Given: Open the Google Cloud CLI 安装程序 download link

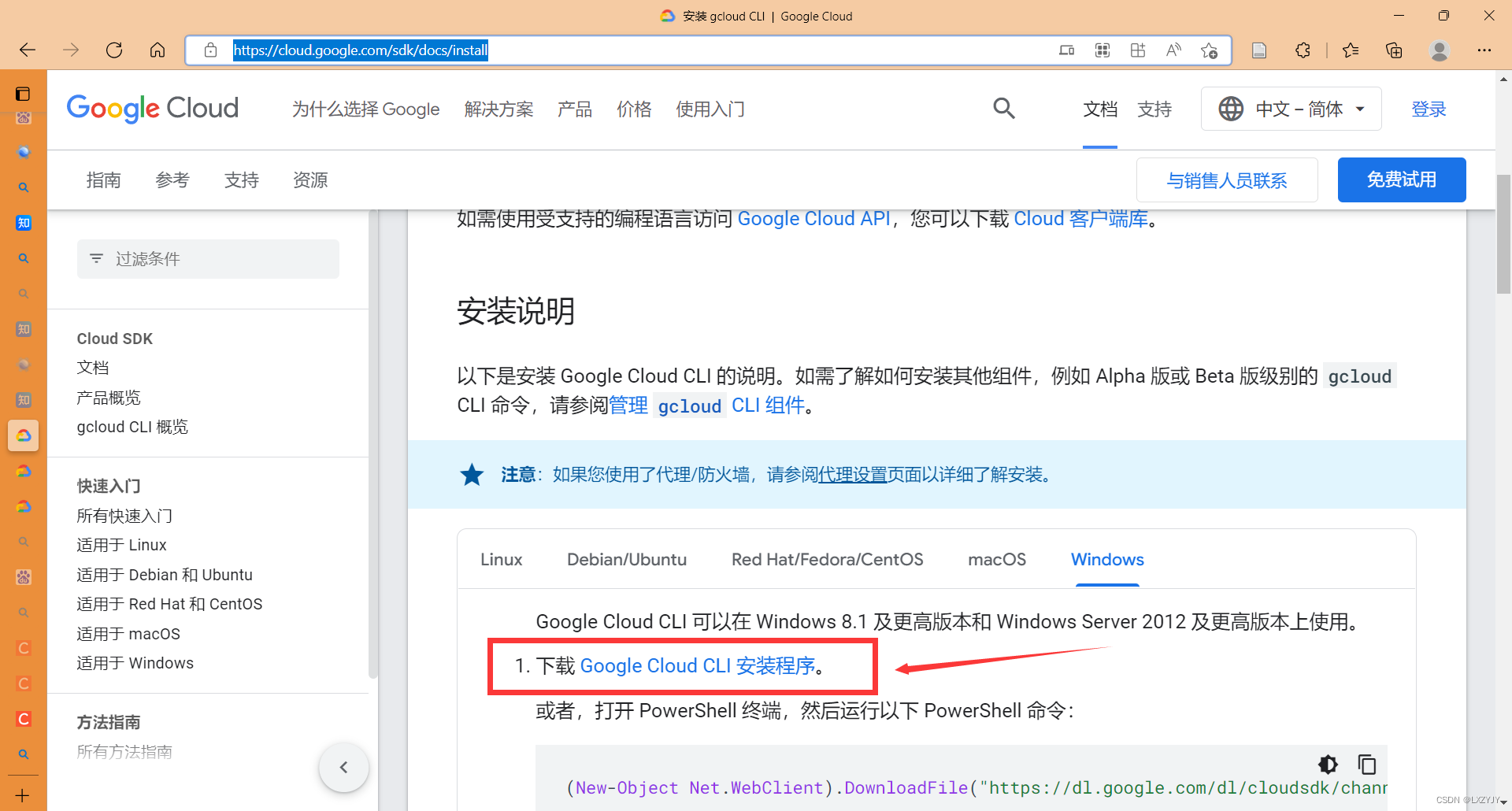Looking at the screenshot, I should tap(698, 665).
